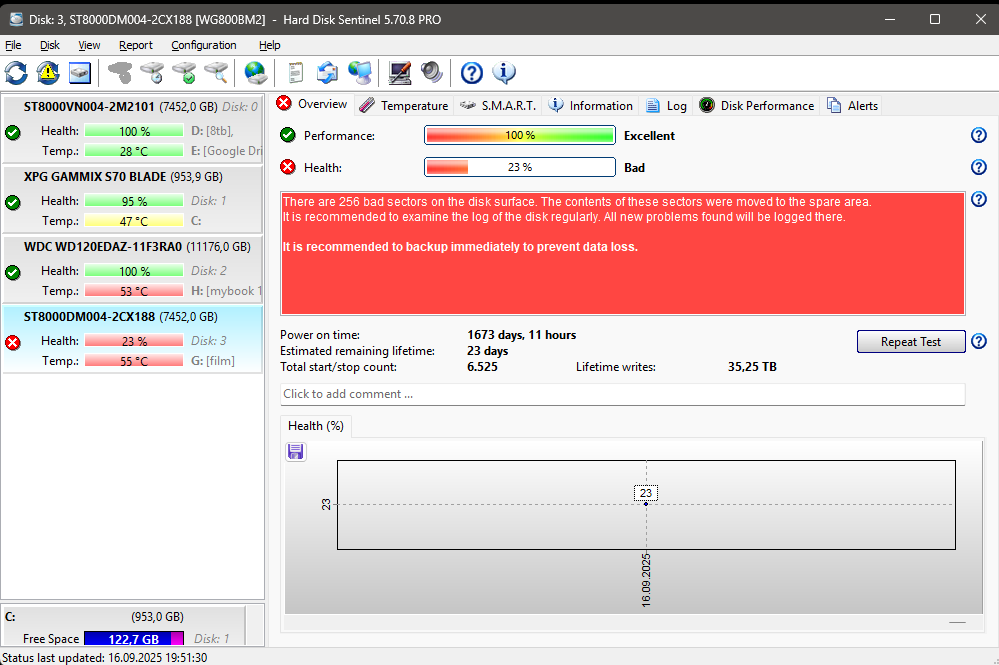999x665 pixels.
Task: Open the Help menu
Action: (x=270, y=45)
